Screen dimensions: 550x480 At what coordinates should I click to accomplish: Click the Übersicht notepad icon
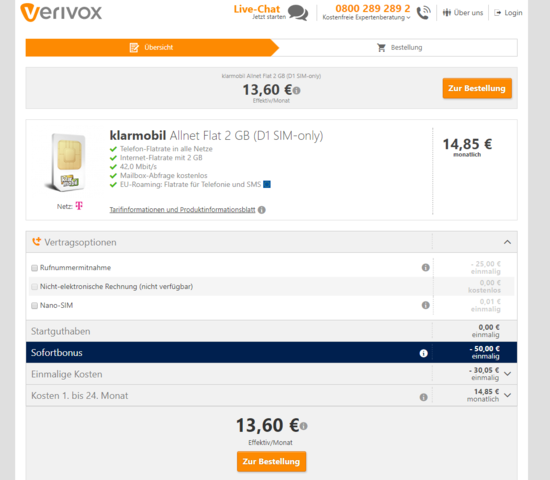134,47
